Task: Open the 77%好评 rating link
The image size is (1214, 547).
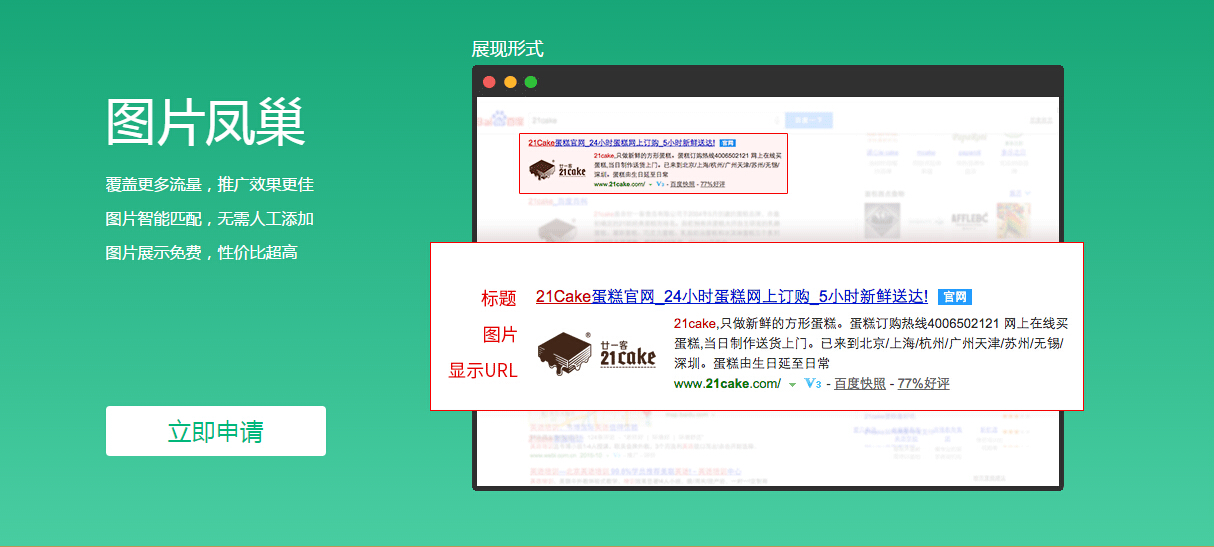Action: (923, 384)
